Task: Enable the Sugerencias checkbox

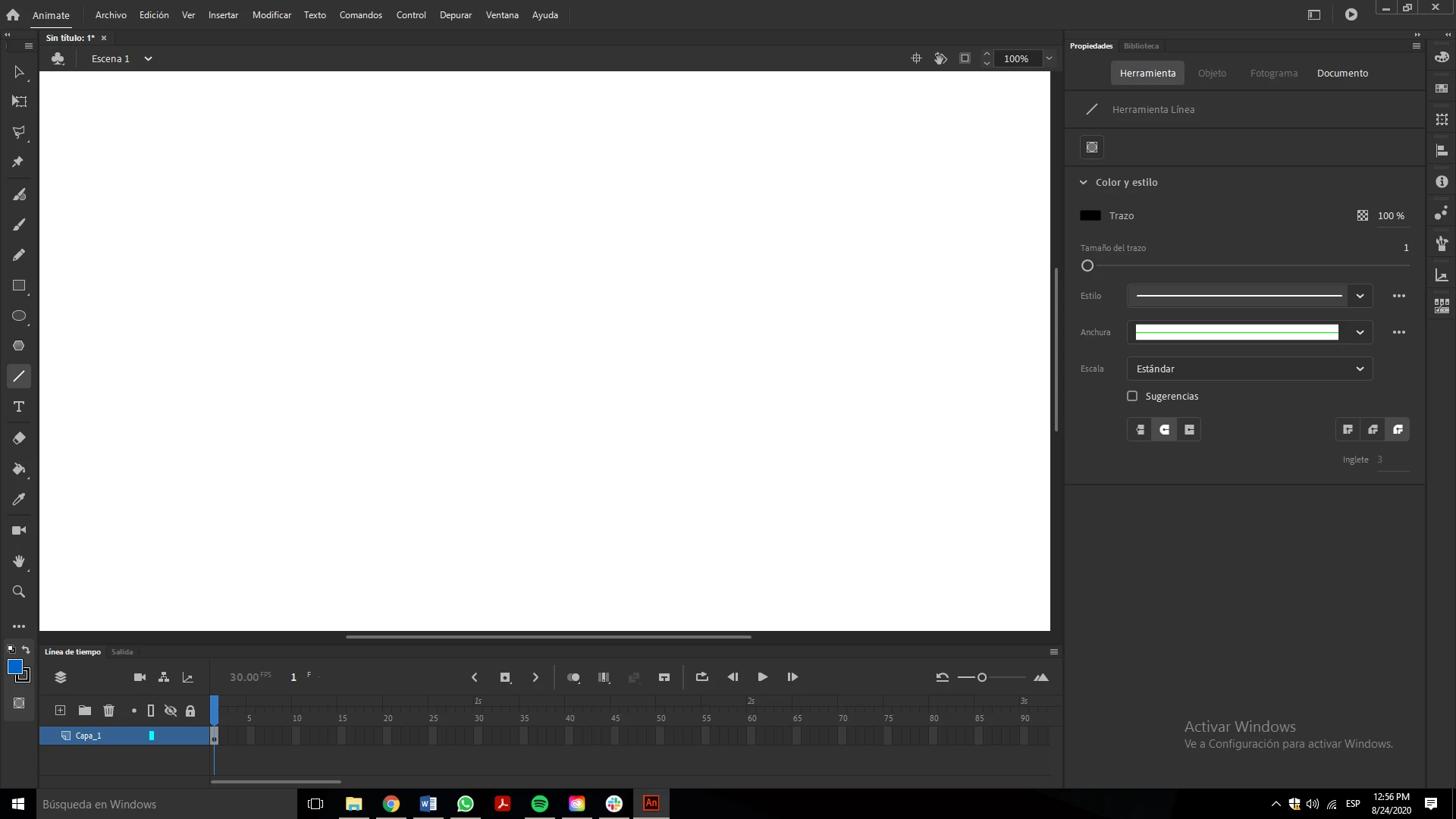Action: tap(1132, 396)
